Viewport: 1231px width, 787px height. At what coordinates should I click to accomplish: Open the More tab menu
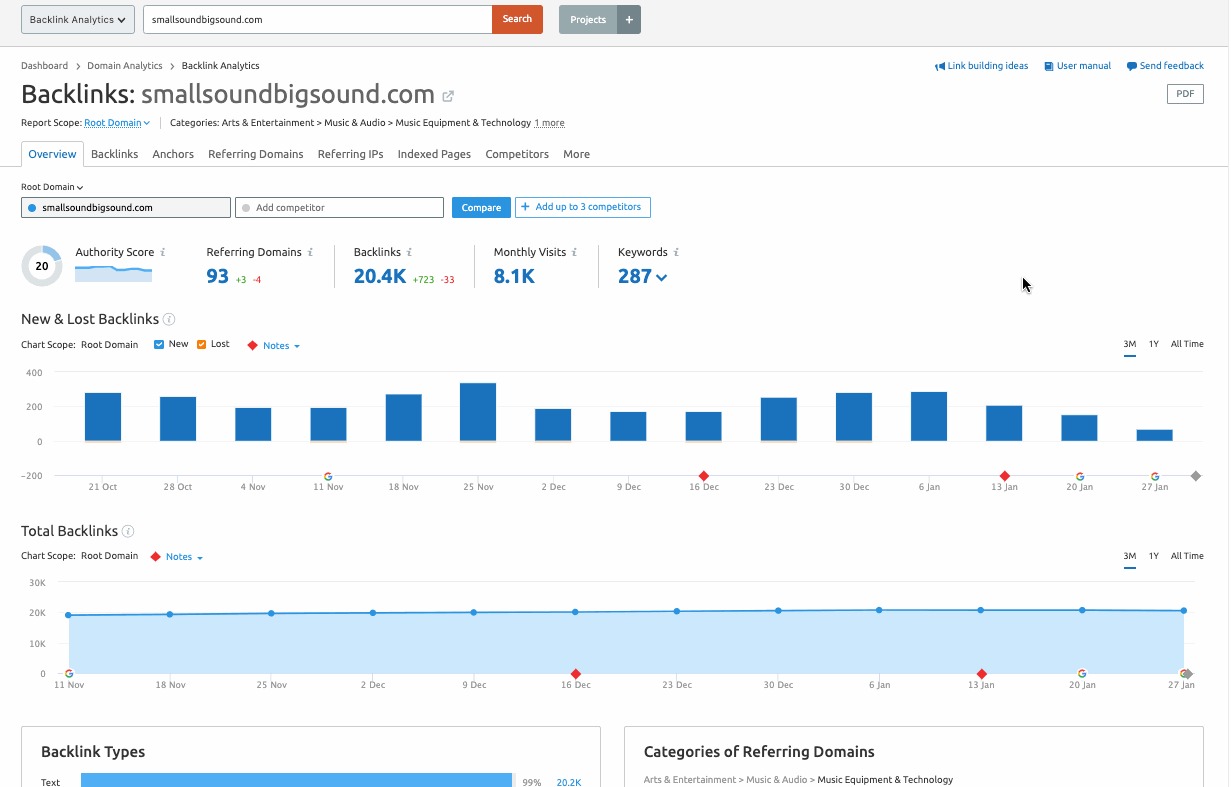tap(576, 155)
